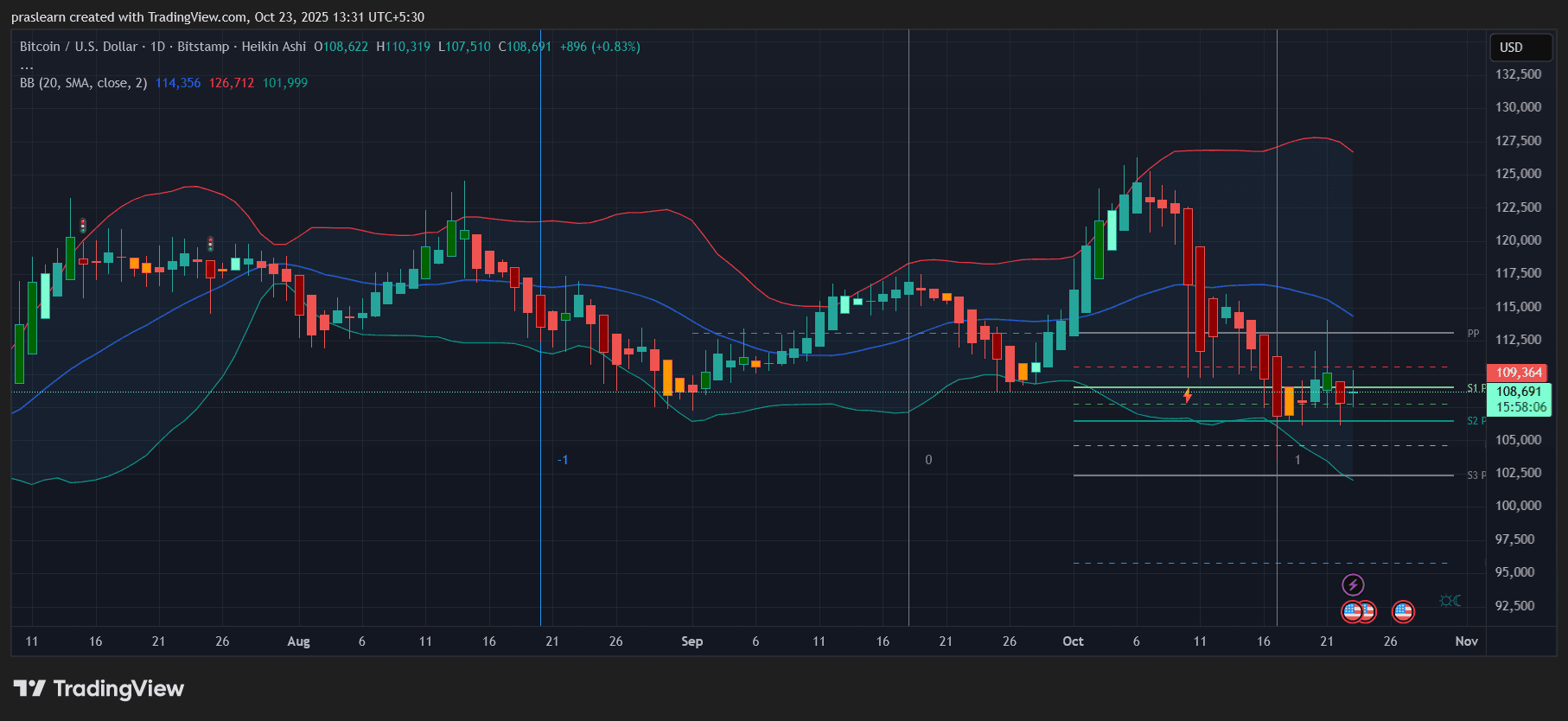This screenshot has width=1568, height=721.
Task: Open the BB (20, SMA, close, 2) indicator legend
Action: click(x=83, y=83)
